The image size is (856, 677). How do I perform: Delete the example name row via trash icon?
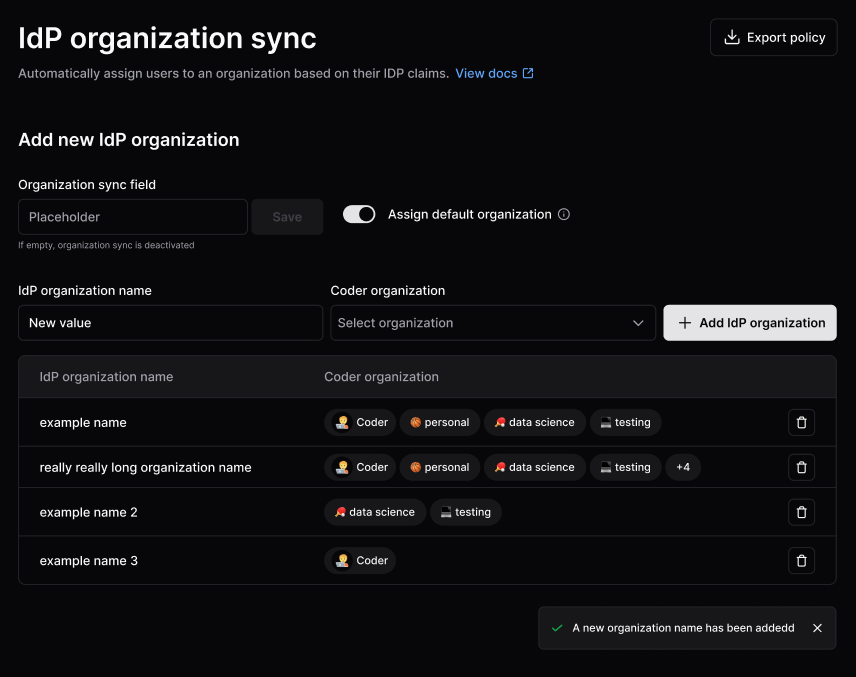pos(801,422)
